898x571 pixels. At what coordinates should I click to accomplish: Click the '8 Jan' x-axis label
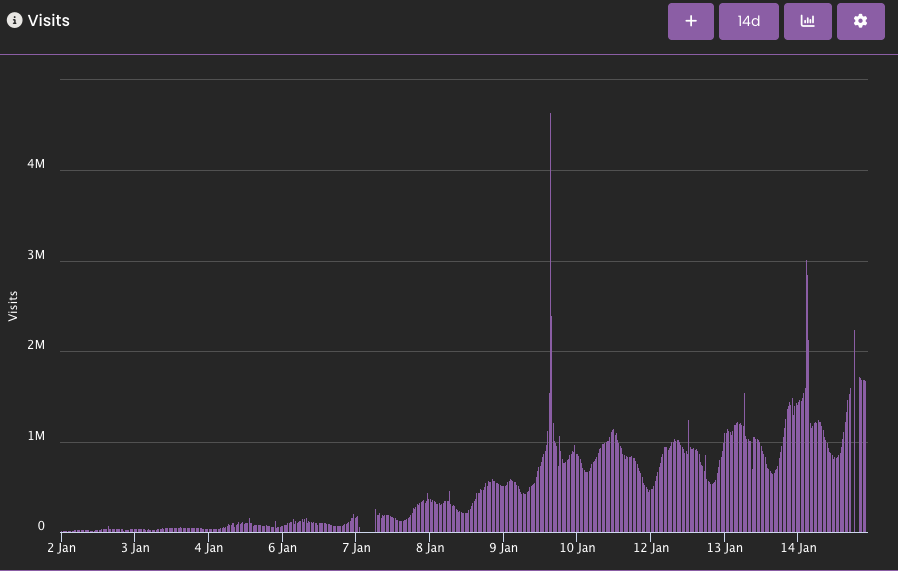coord(430,548)
